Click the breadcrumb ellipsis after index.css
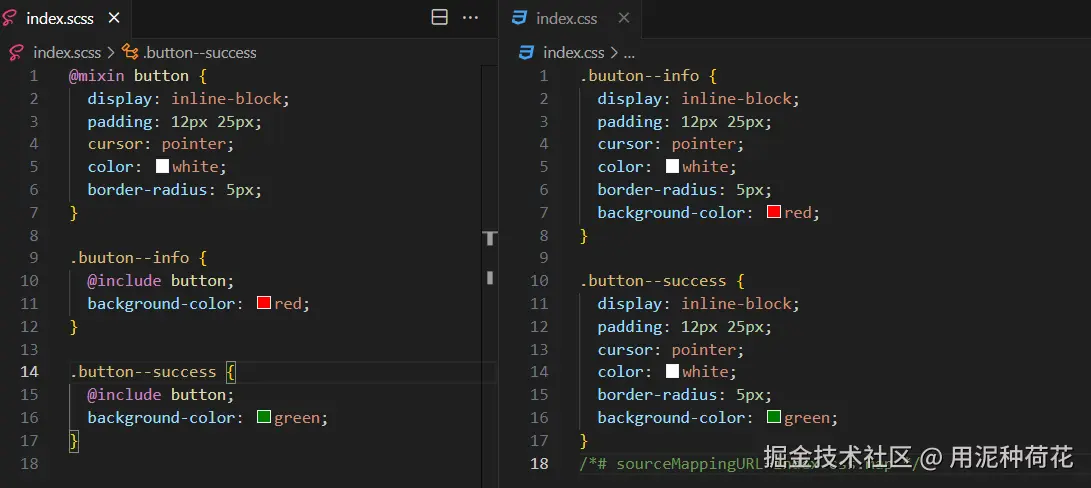This screenshot has width=1091, height=488. click(x=628, y=53)
